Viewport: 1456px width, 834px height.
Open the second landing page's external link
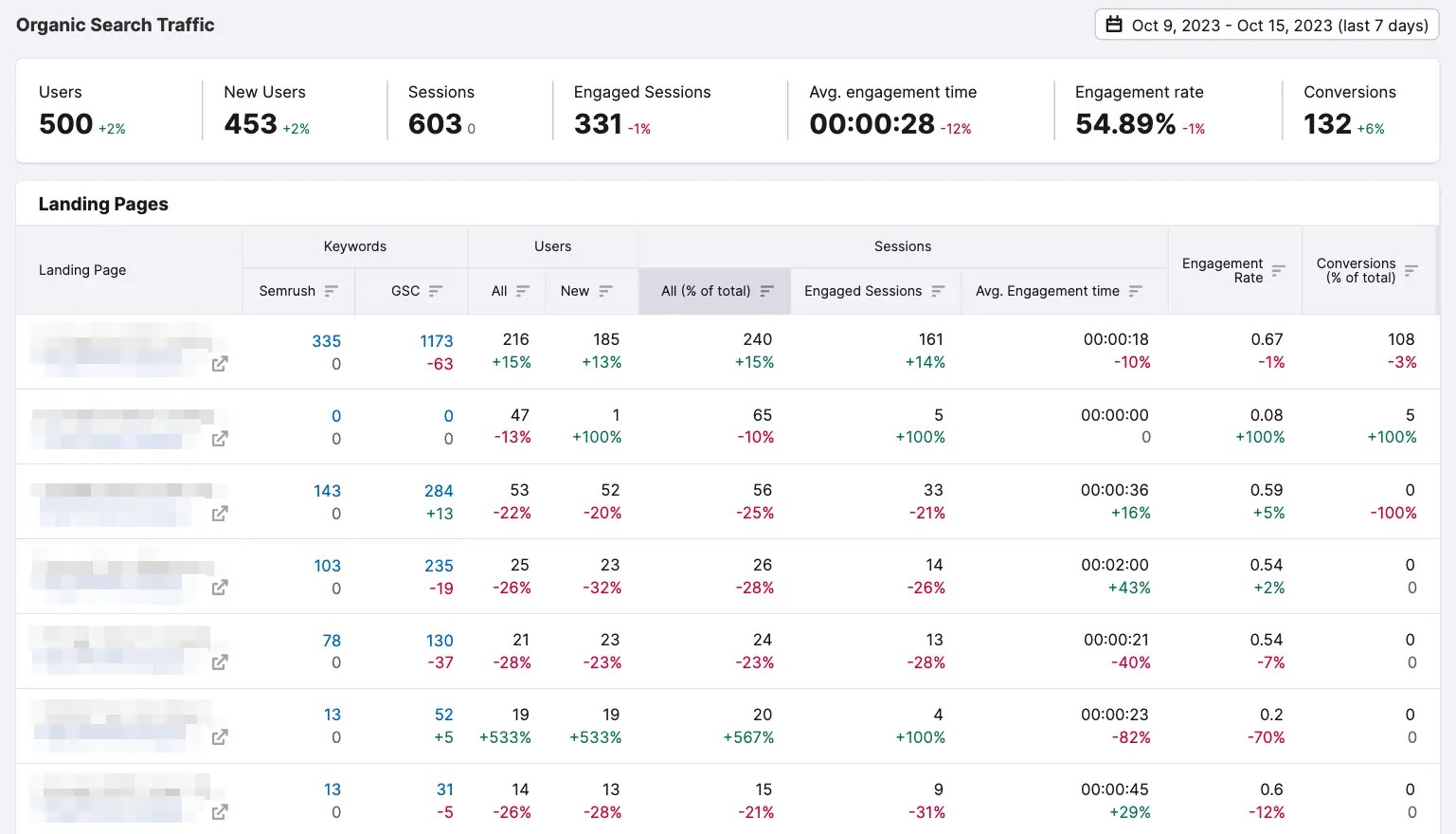point(219,439)
